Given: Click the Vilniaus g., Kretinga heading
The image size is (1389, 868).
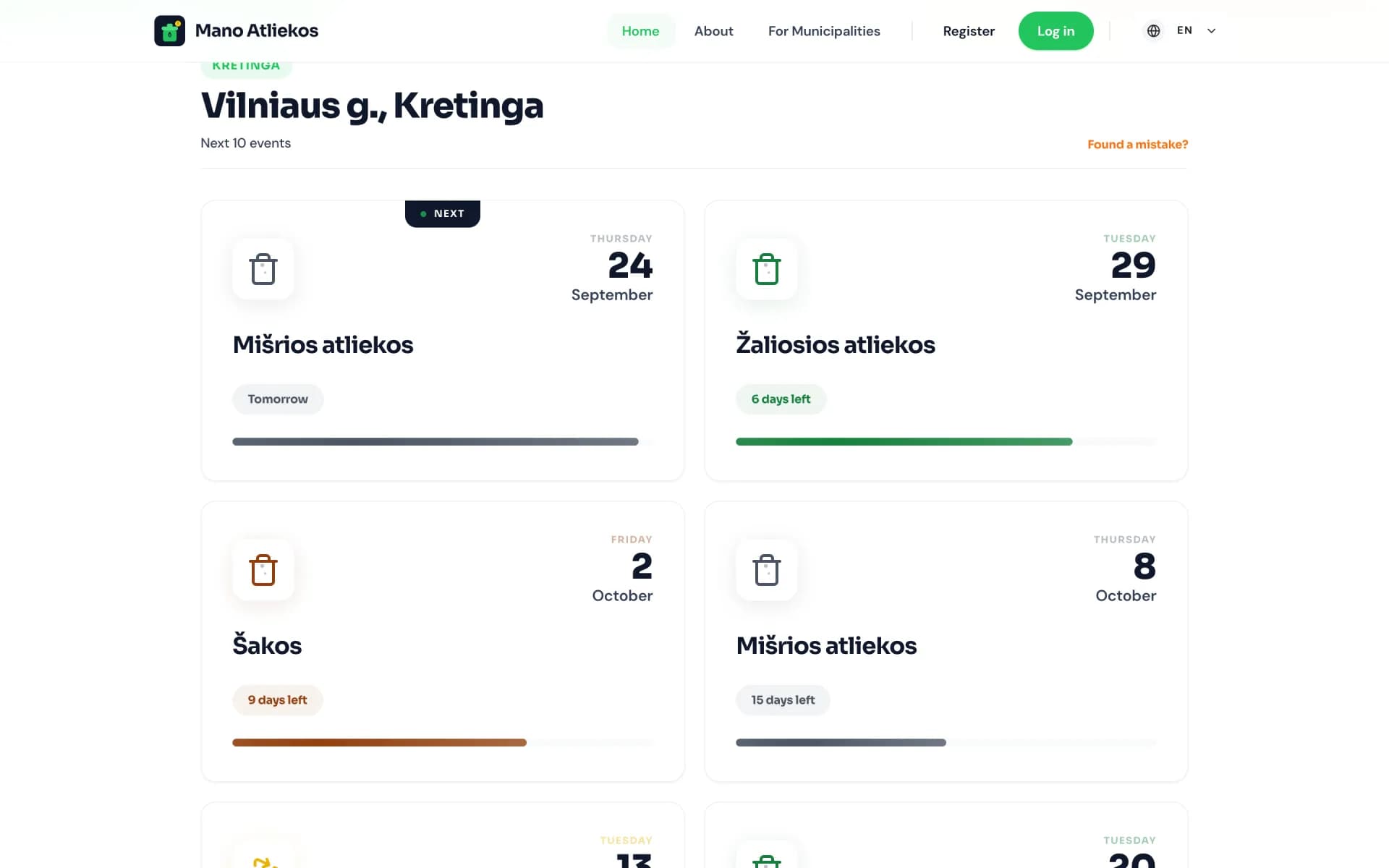Looking at the screenshot, I should [x=372, y=106].
